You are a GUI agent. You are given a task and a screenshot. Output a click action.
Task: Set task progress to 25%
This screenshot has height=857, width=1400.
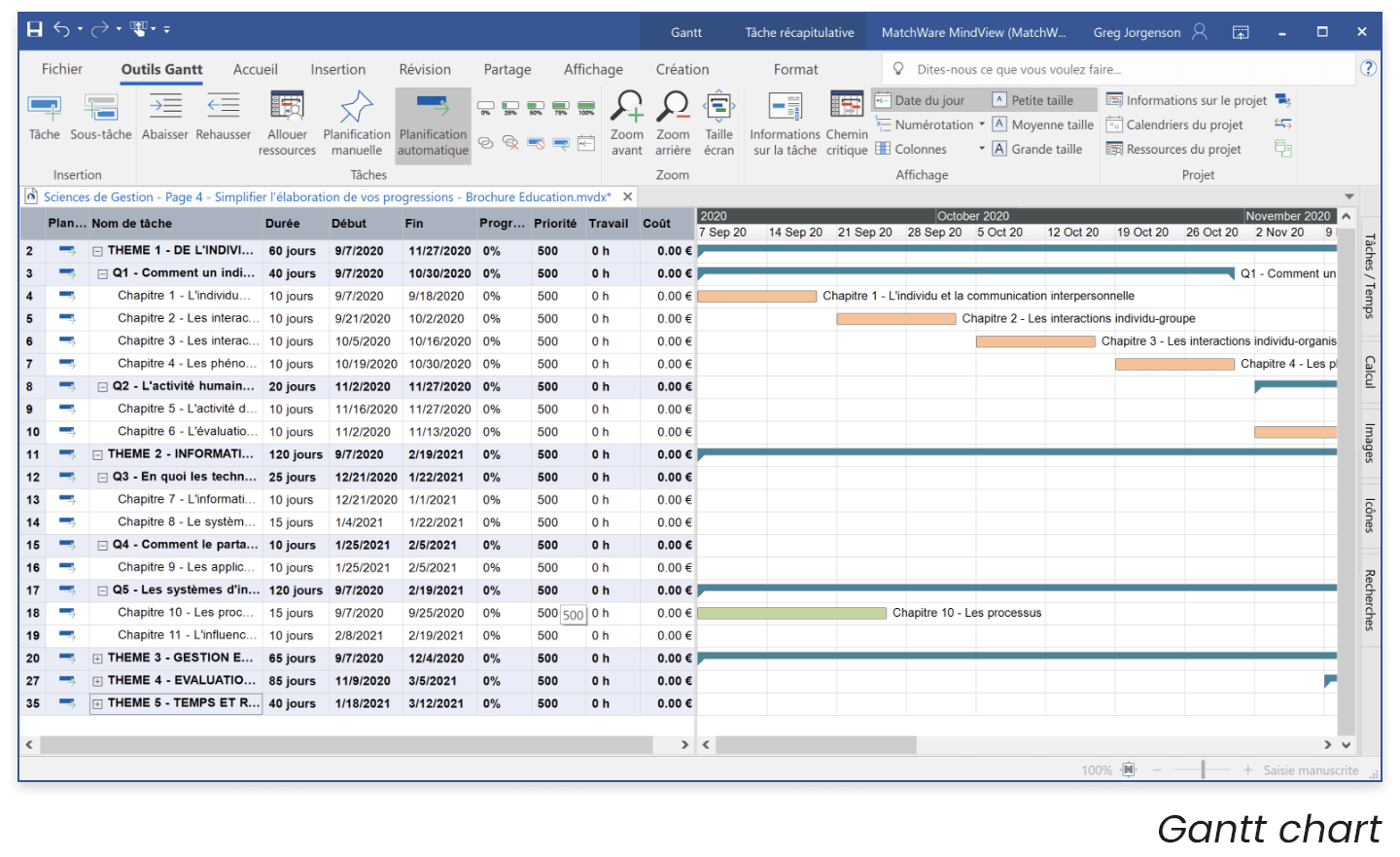[x=510, y=108]
